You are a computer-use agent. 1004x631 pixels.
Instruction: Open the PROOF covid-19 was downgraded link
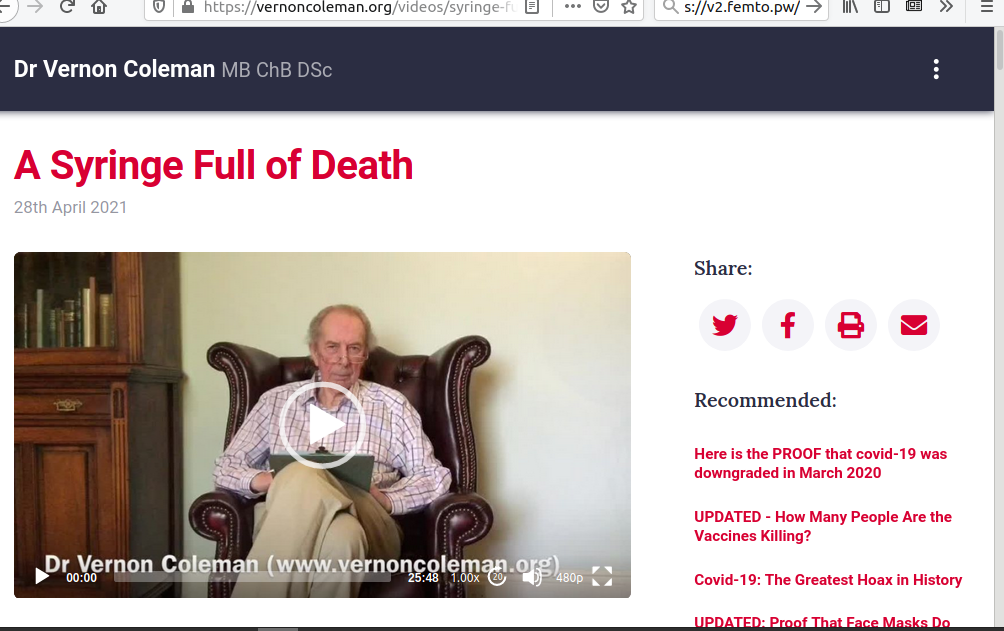(820, 463)
